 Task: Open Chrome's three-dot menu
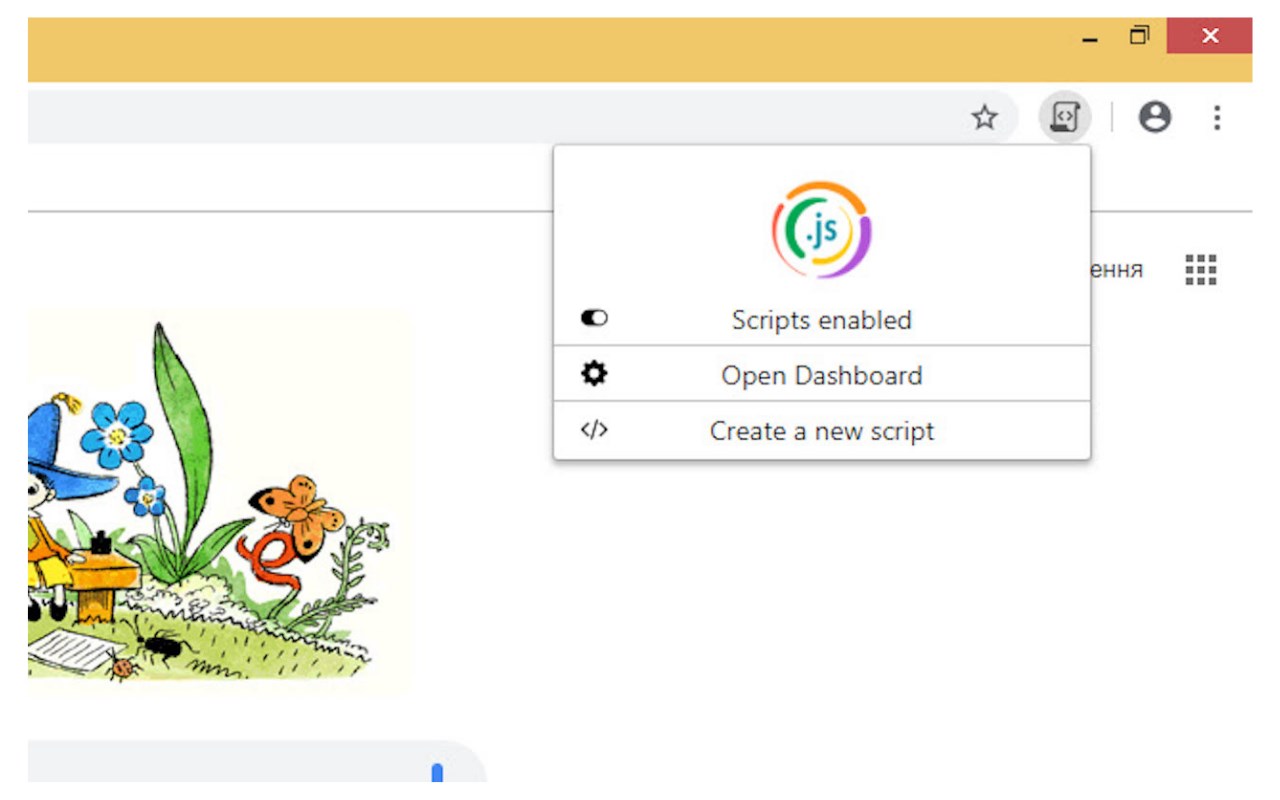point(1217,118)
